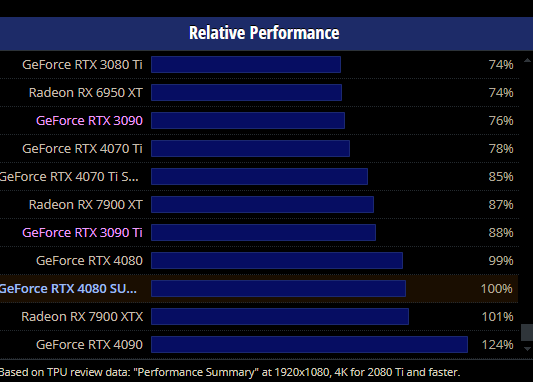Click the 124% value

pos(497,345)
